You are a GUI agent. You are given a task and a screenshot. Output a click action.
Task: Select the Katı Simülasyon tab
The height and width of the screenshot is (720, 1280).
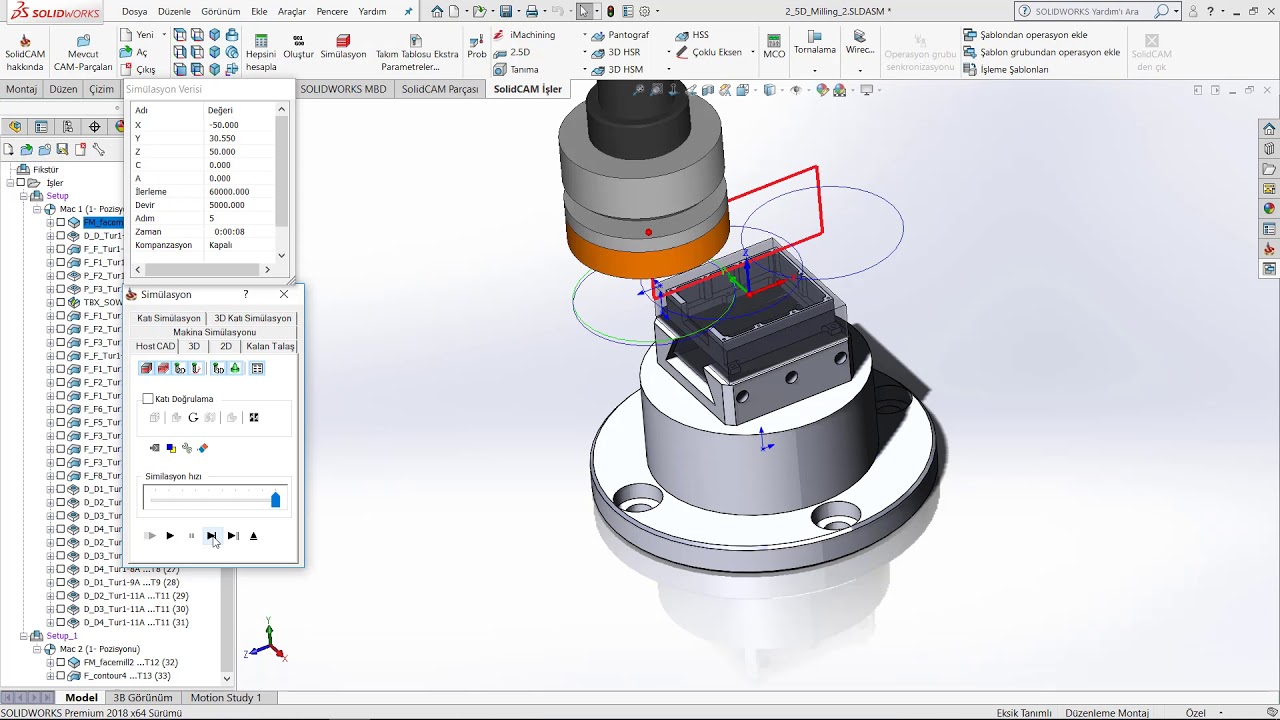(169, 318)
